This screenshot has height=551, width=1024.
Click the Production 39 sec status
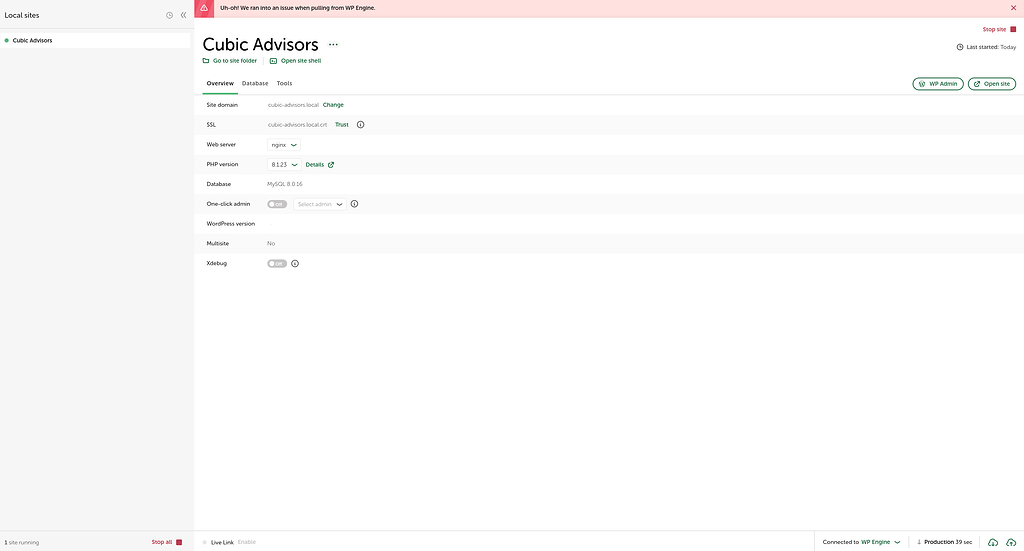click(x=944, y=542)
